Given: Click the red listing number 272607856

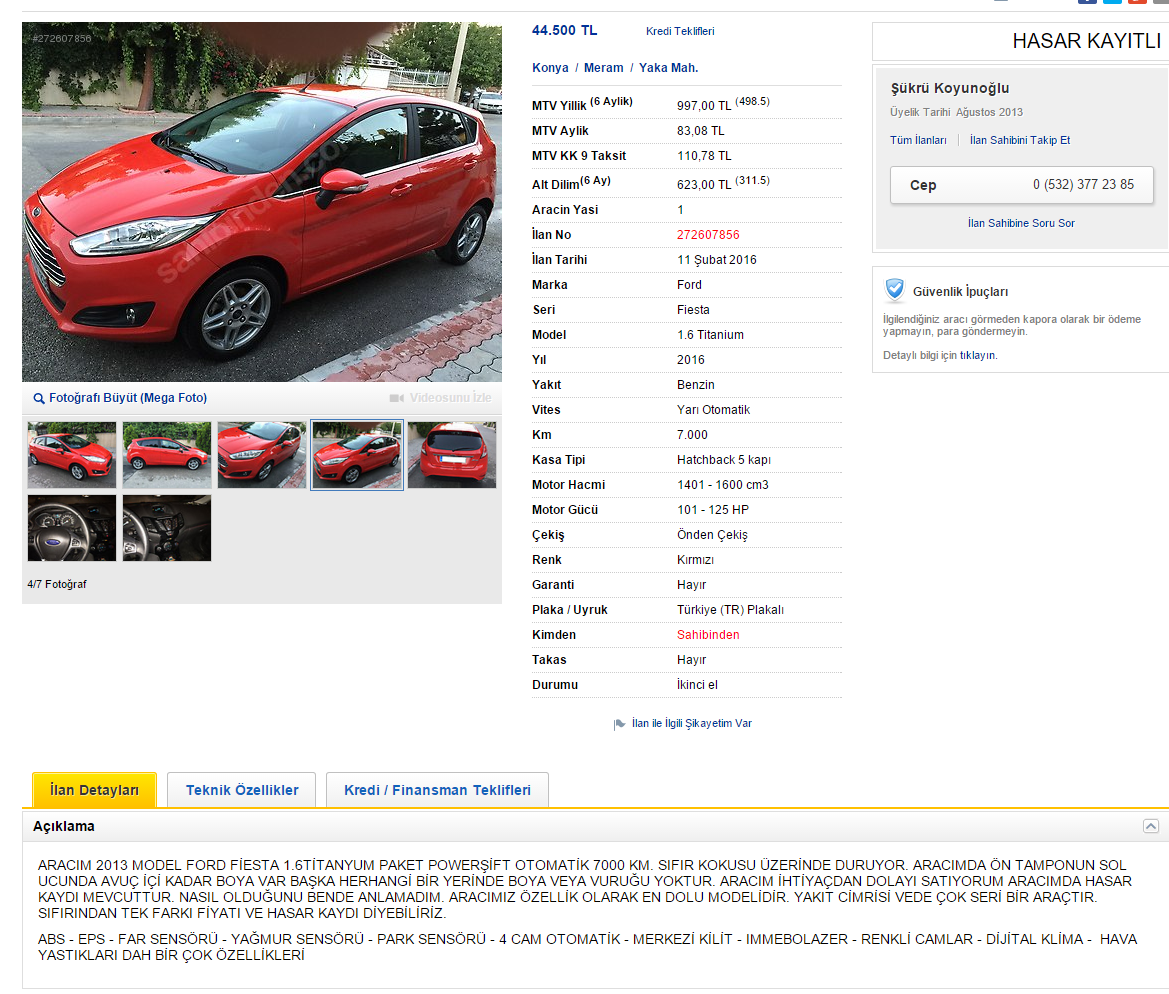Looking at the screenshot, I should click(708, 235).
